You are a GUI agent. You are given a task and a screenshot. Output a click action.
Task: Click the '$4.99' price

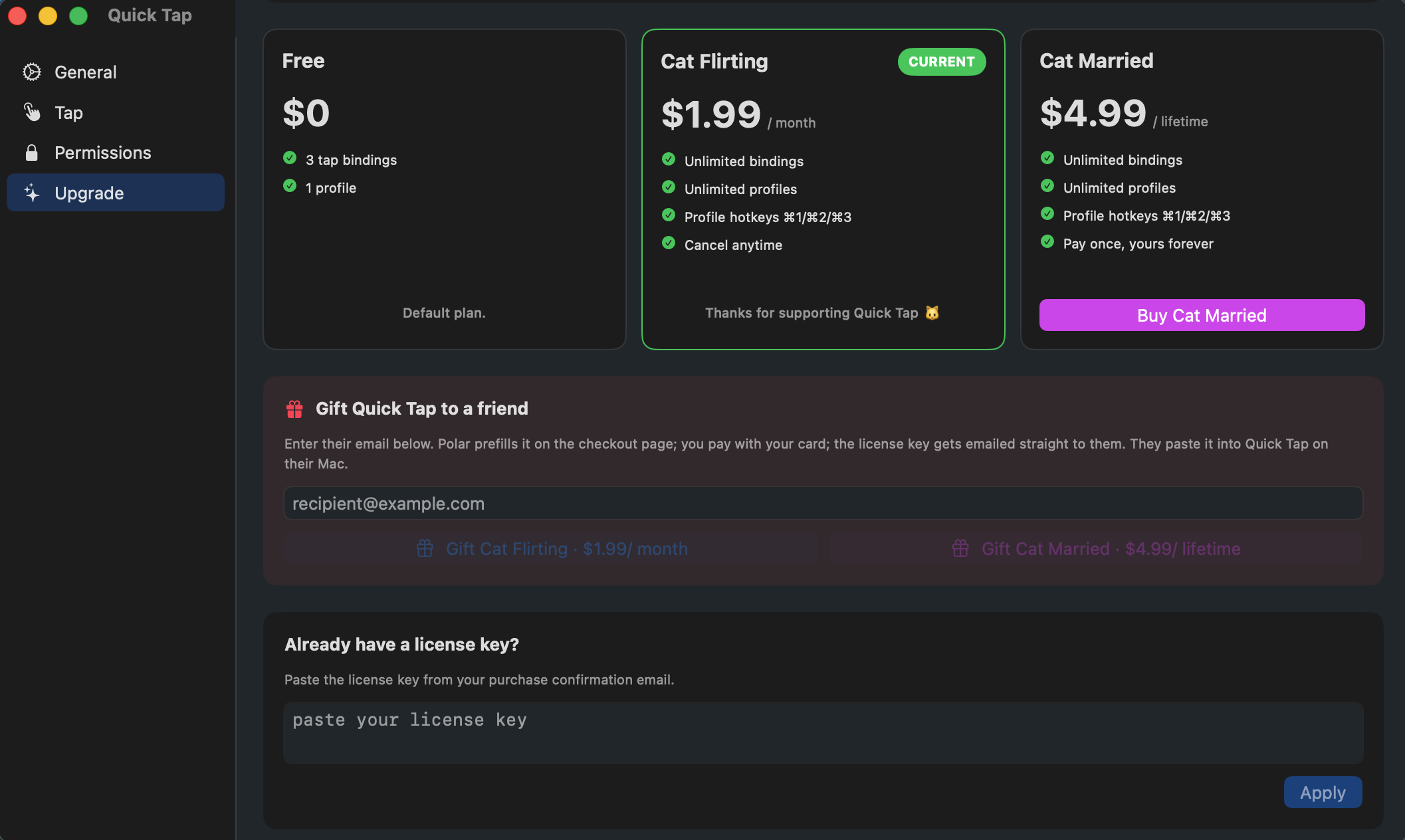point(1093,113)
